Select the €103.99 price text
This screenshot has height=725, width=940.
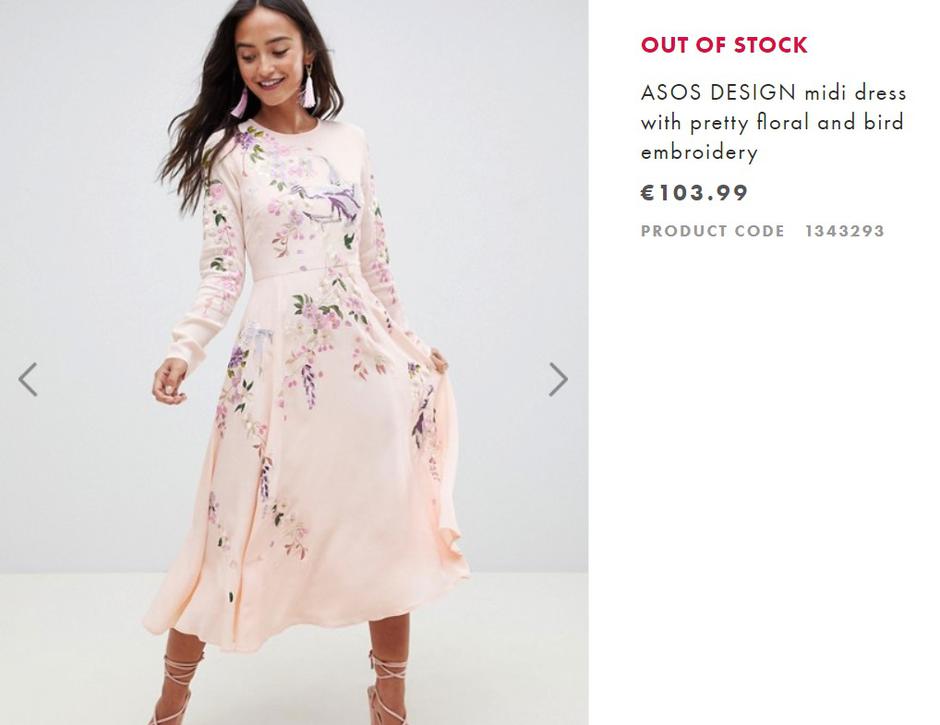[693, 193]
